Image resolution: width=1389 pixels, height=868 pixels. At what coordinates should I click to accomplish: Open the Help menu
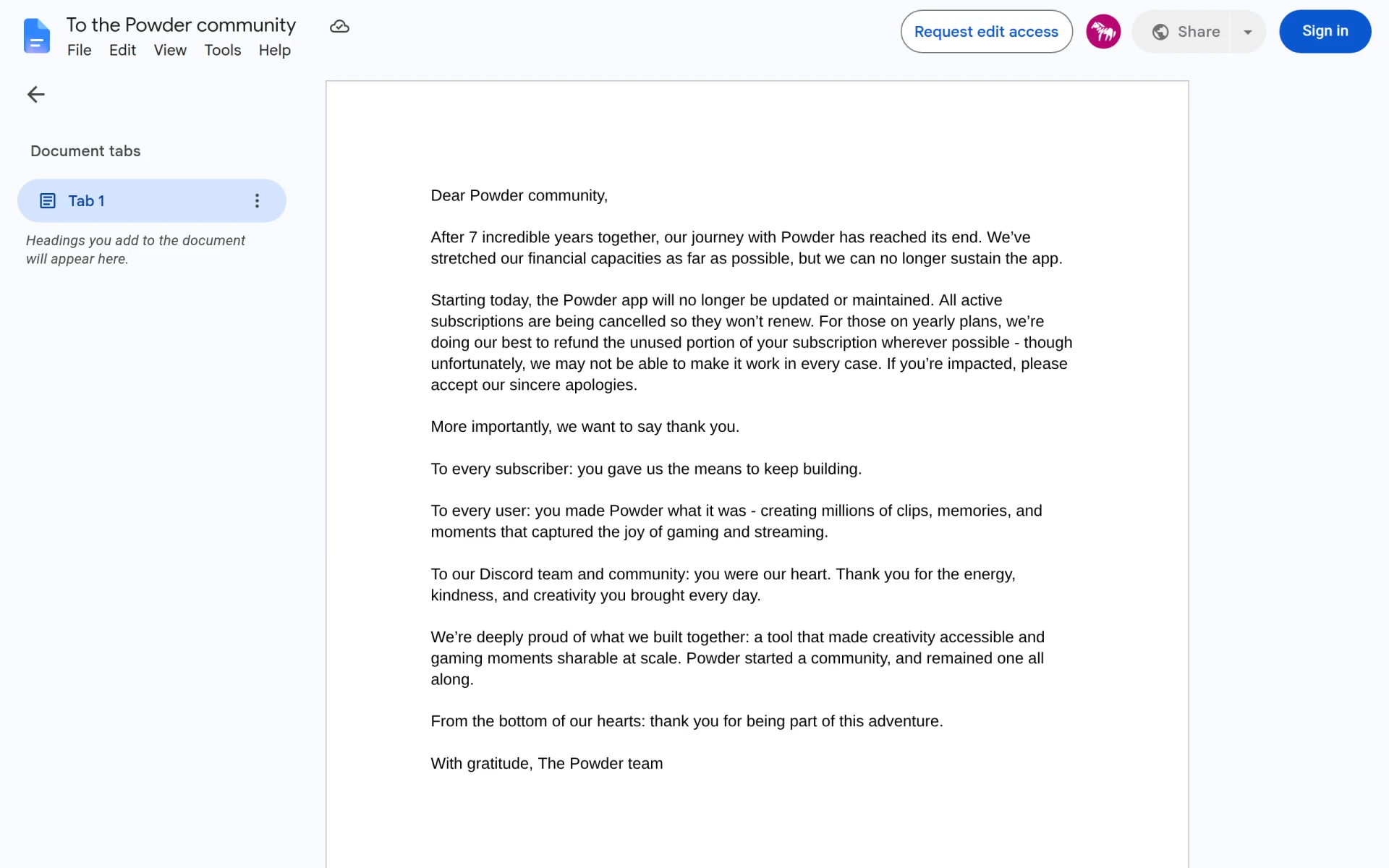(275, 51)
